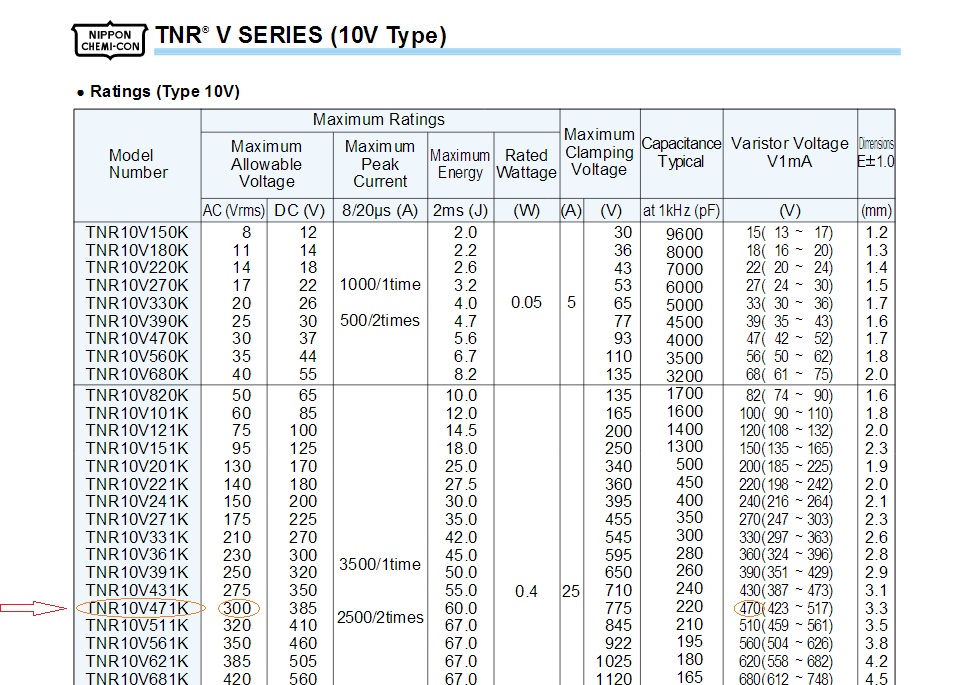Click the Nippon Chemi-Con logo
This screenshot has height=685, width=955.
tap(110, 40)
